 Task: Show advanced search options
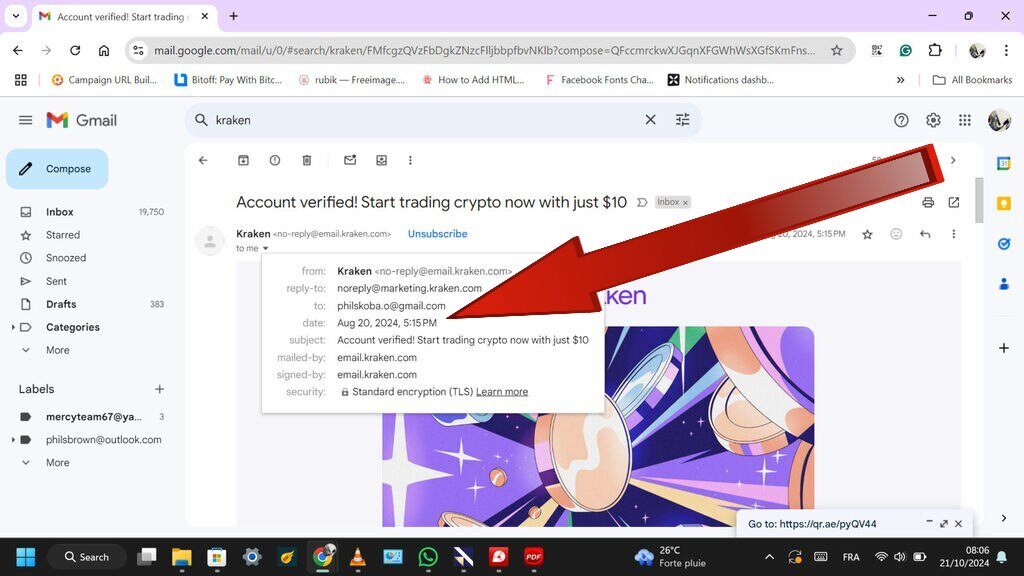682,120
